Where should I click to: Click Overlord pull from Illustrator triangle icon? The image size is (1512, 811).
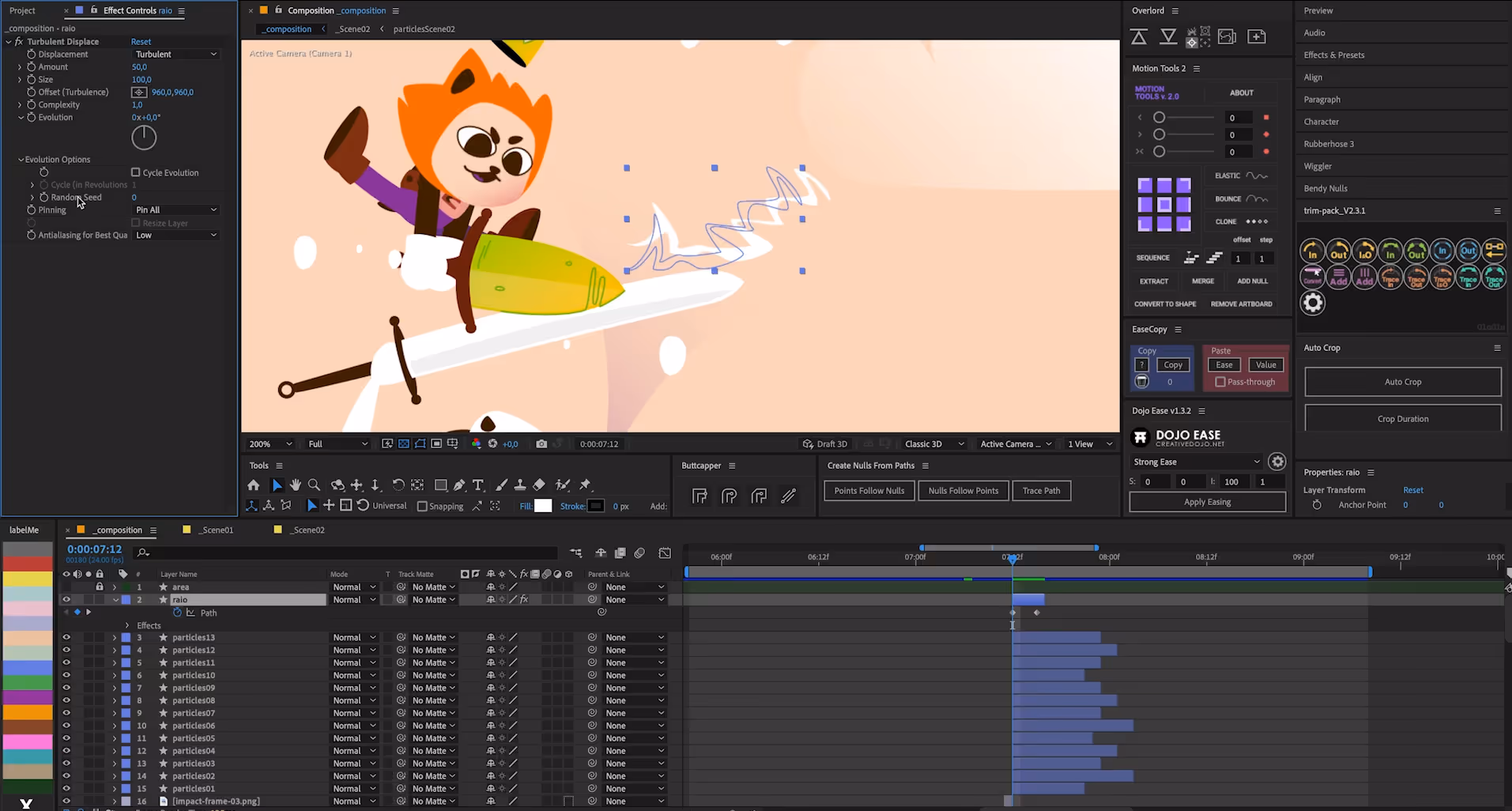tap(1168, 36)
